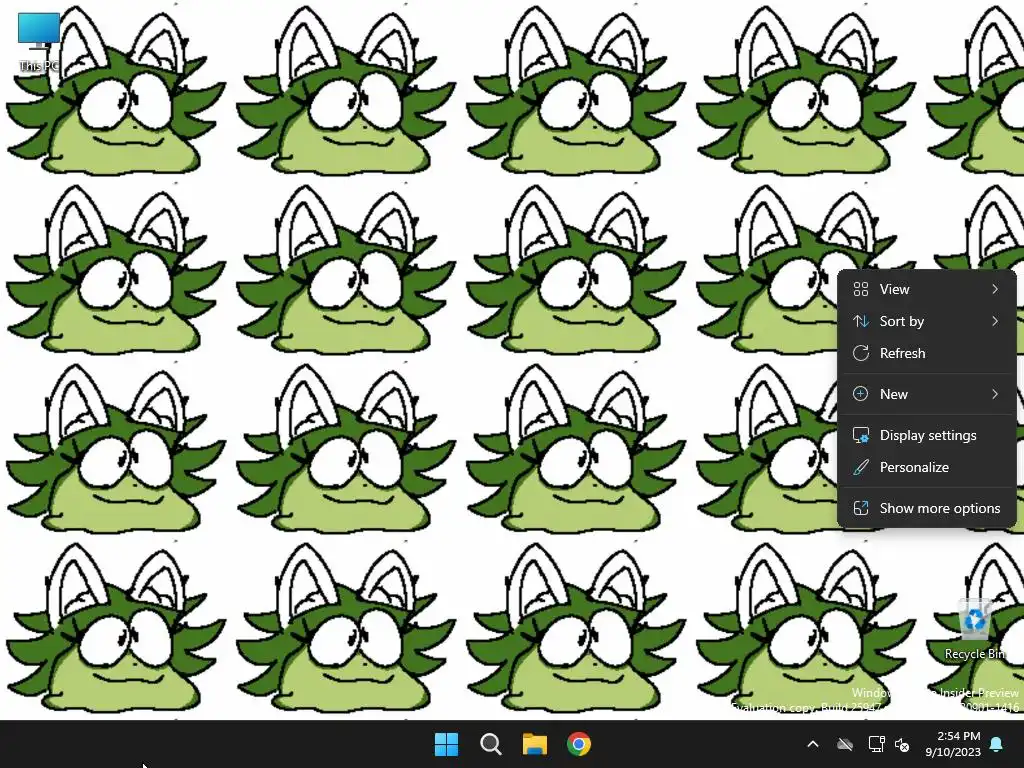
Task: Open notification bell in taskbar
Action: (997, 744)
